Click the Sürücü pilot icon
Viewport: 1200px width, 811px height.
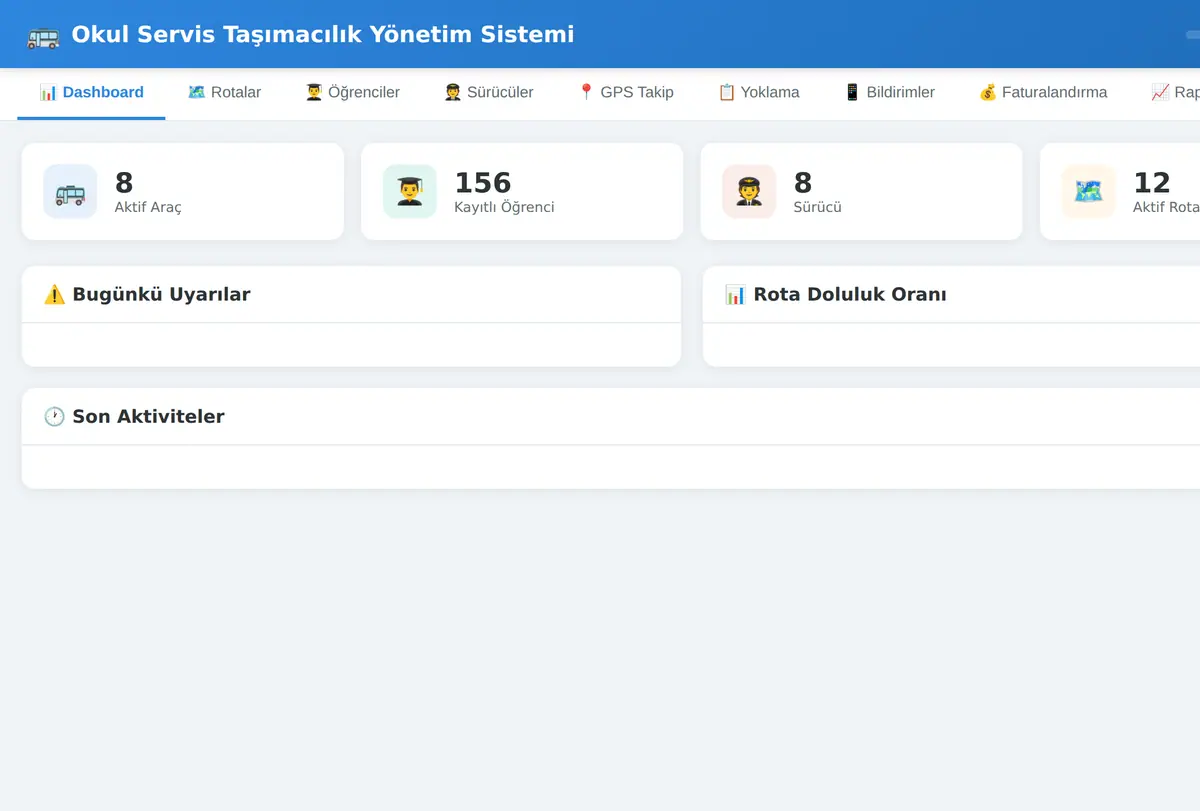point(749,191)
